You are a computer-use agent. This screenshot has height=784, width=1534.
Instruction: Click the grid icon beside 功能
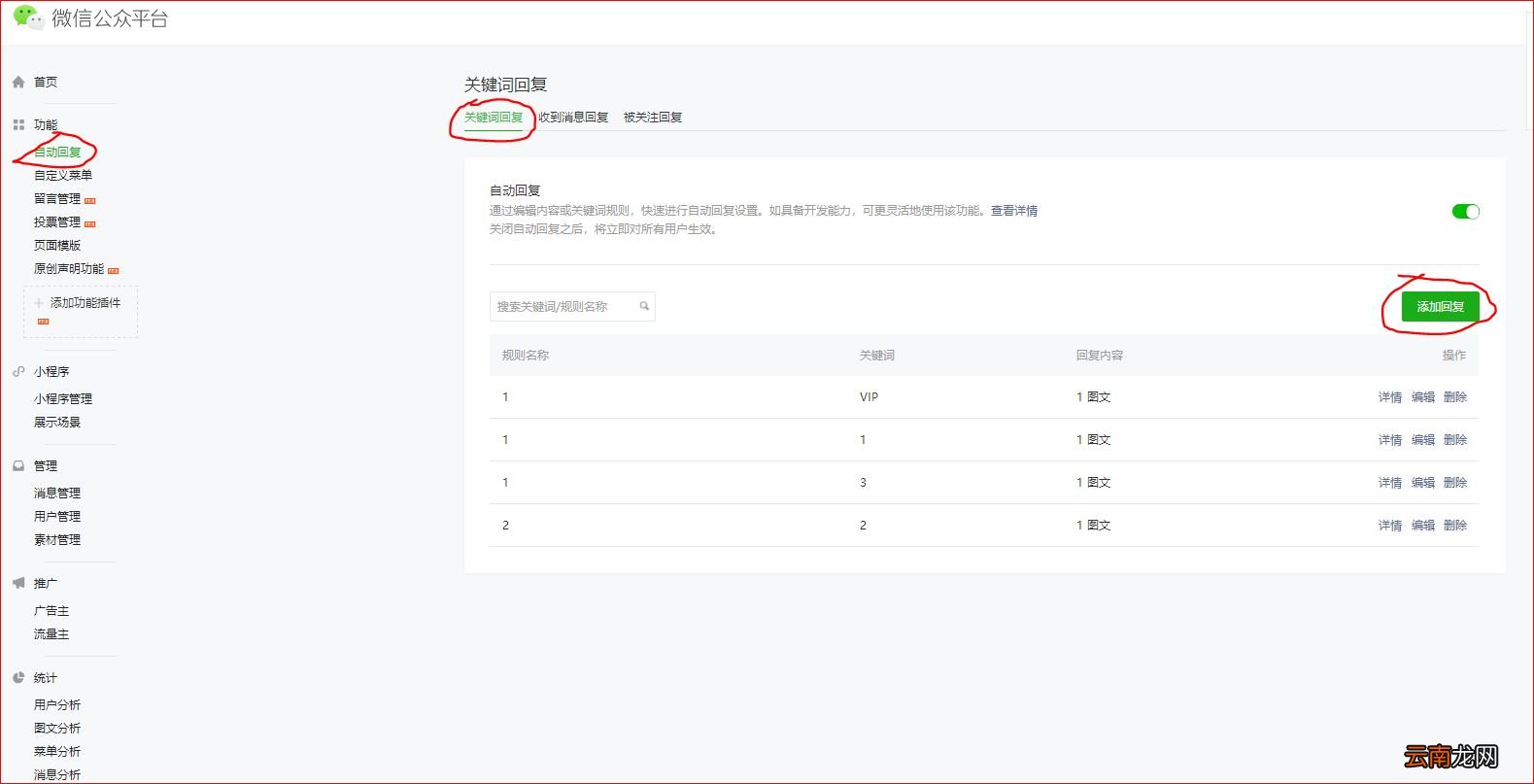18,125
